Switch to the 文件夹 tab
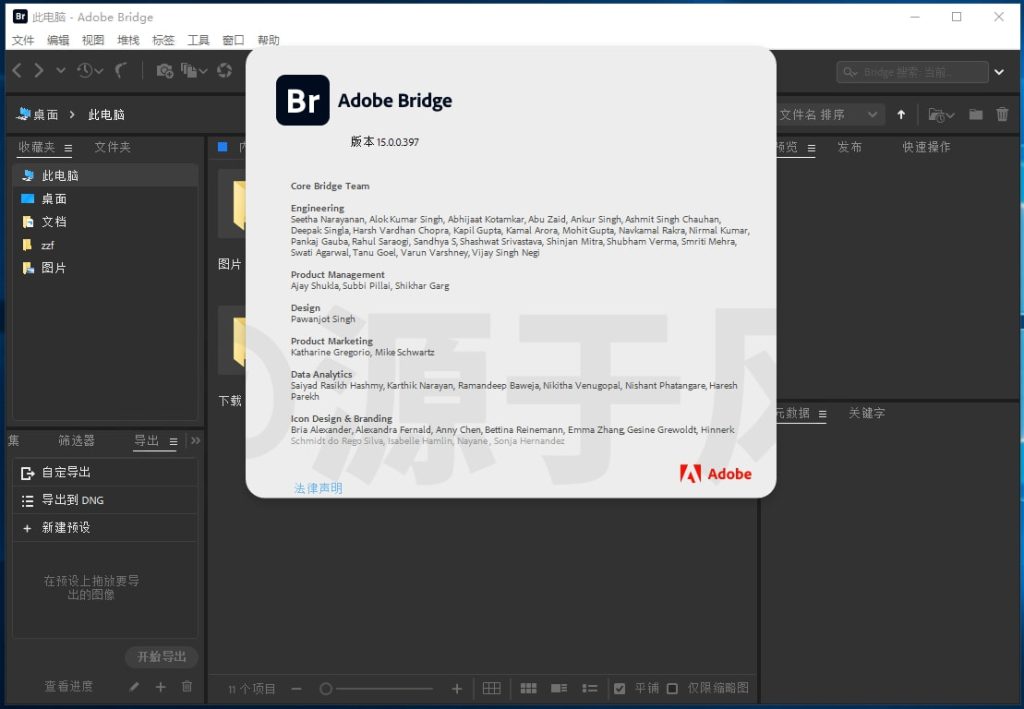Screen dimensions: 1024x709 (112, 148)
